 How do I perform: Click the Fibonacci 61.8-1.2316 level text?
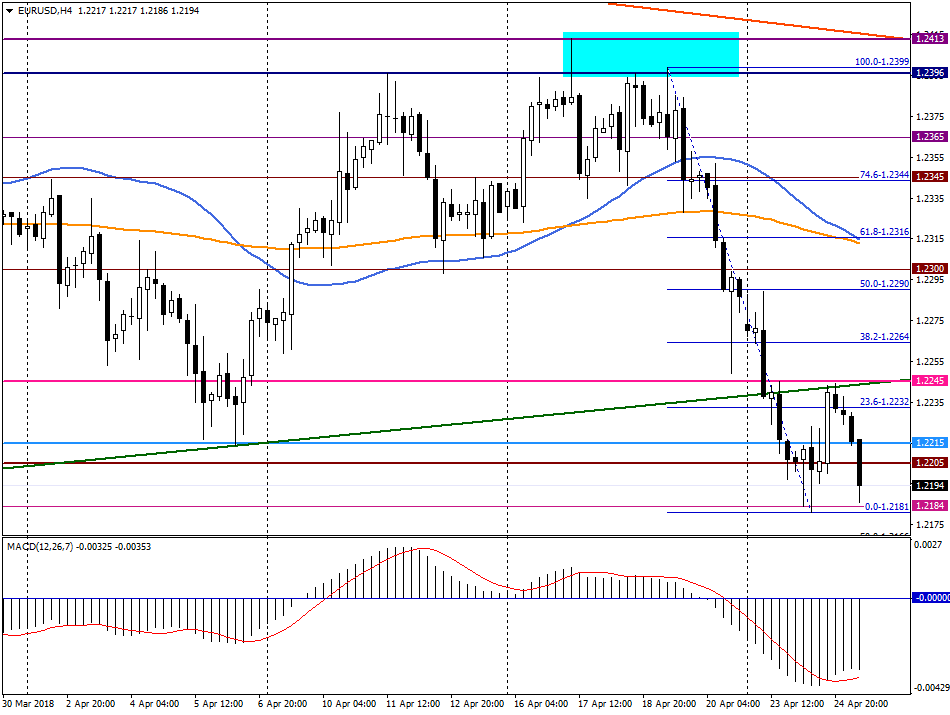pyautogui.click(x=884, y=232)
